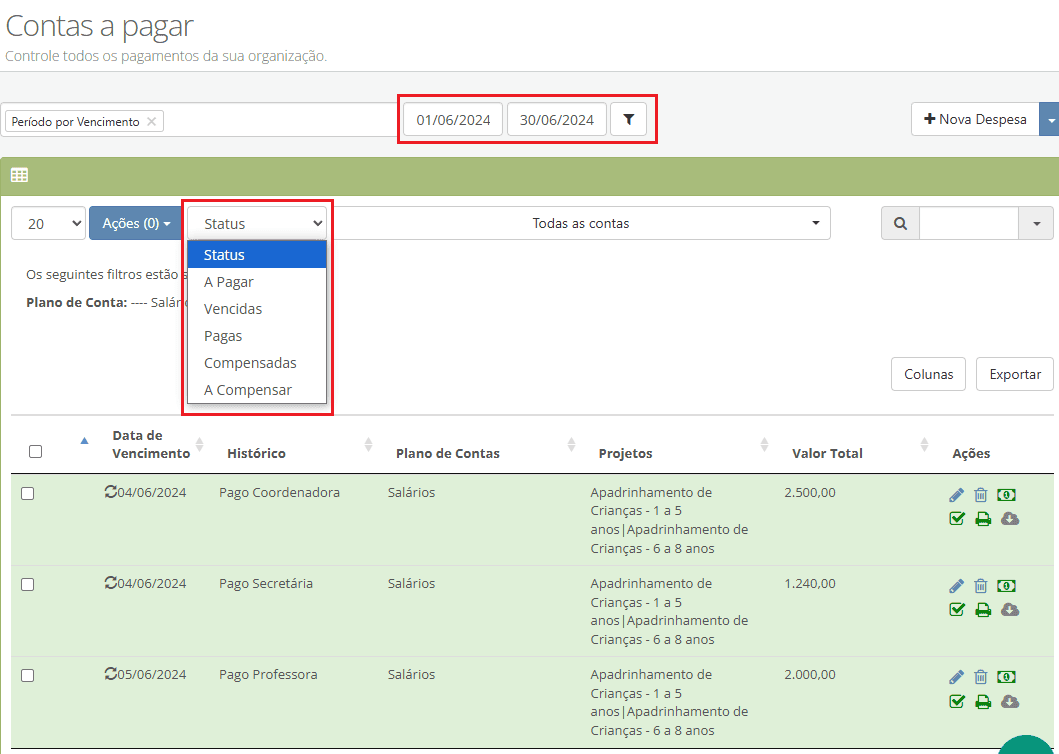Print the Pago Professora entry
This screenshot has width=1059, height=754.
(x=983, y=701)
